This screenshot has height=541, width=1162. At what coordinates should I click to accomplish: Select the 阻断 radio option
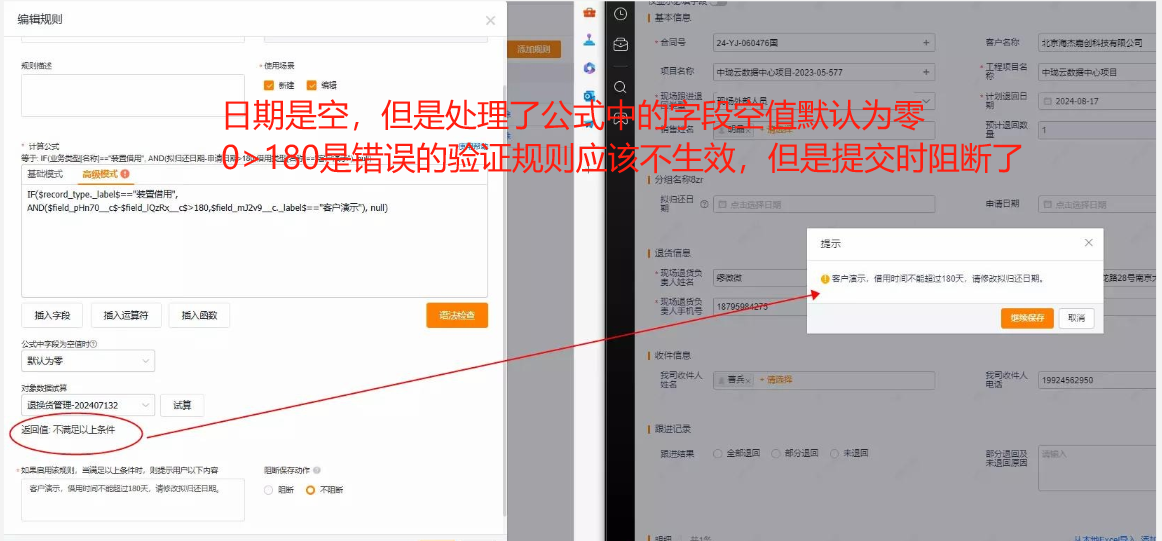pyautogui.click(x=268, y=490)
